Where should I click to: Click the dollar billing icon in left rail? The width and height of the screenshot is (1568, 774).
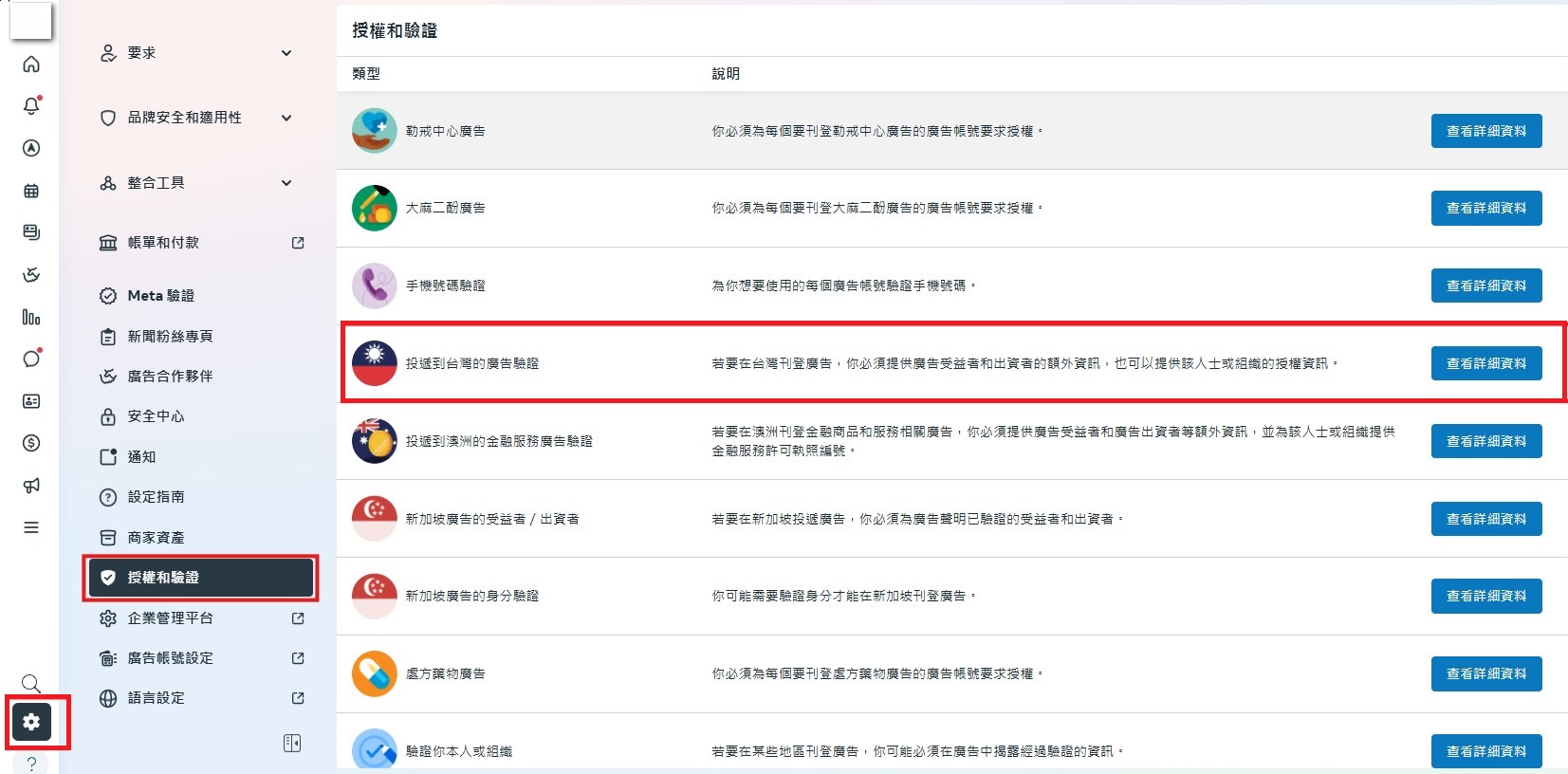(31, 443)
